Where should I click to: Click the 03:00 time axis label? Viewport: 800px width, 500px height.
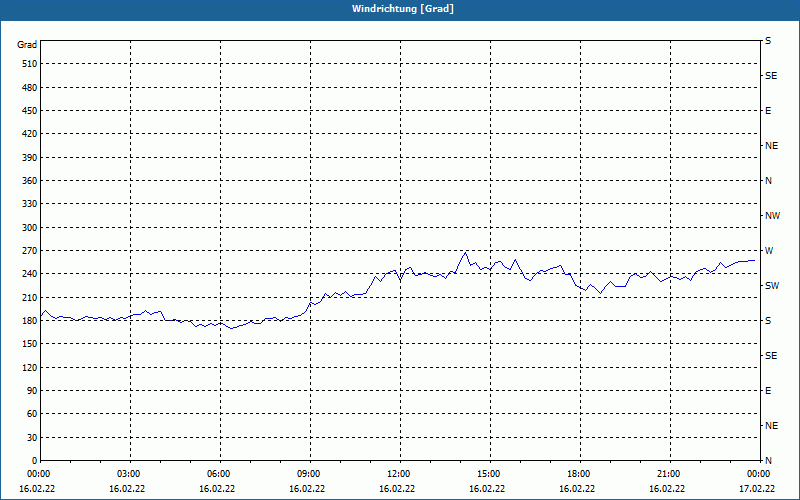point(129,474)
